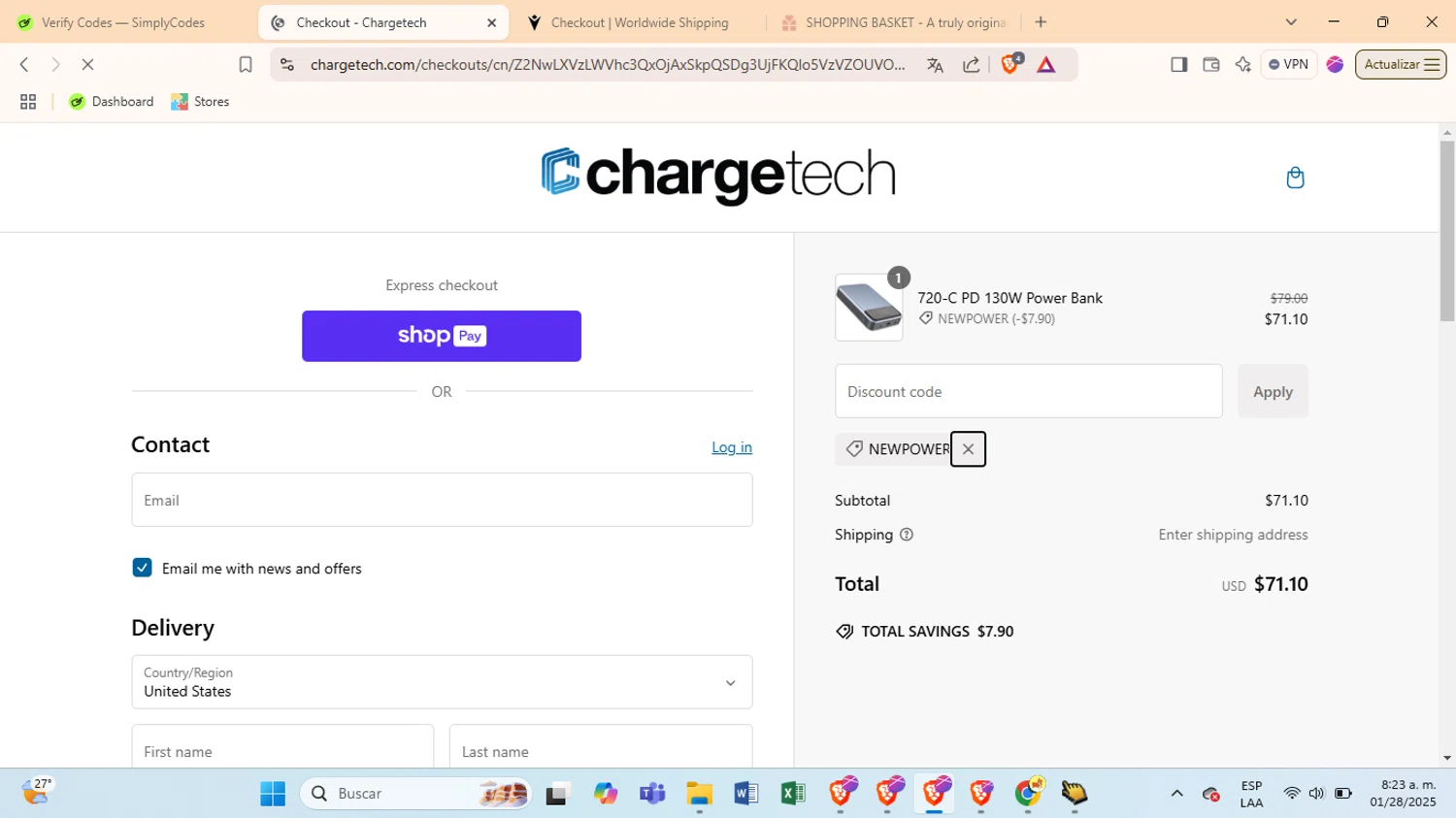Open Google Chrome from taskbar
The image size is (1456, 818).
1028,794
